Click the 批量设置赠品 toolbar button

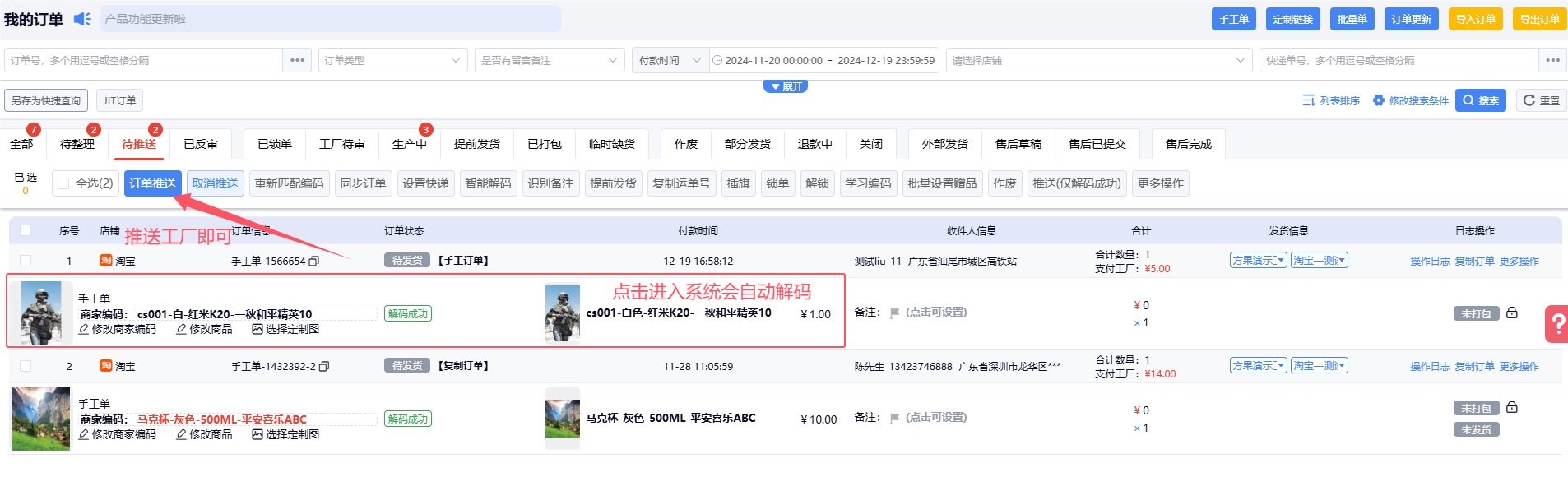point(942,183)
